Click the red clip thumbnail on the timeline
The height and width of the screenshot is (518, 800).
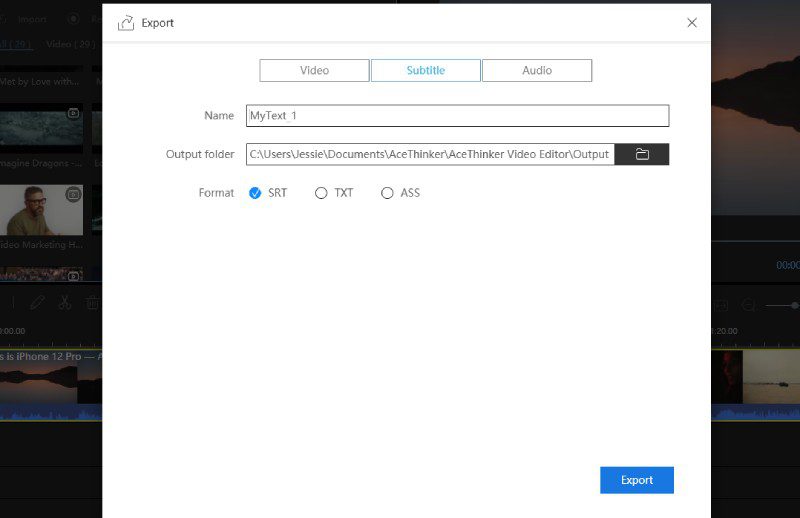coord(727,377)
